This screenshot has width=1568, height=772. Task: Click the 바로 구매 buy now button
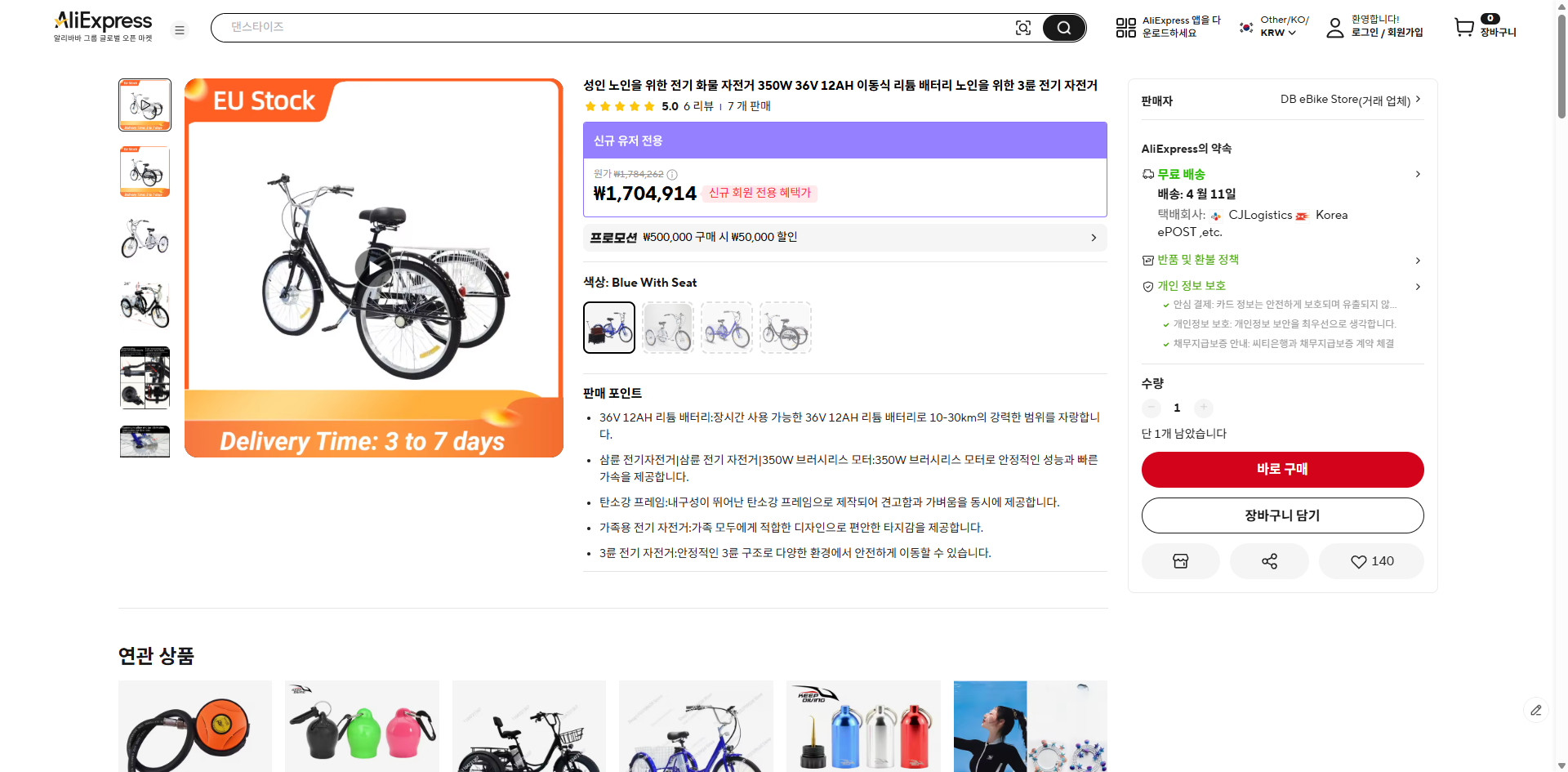1282,470
